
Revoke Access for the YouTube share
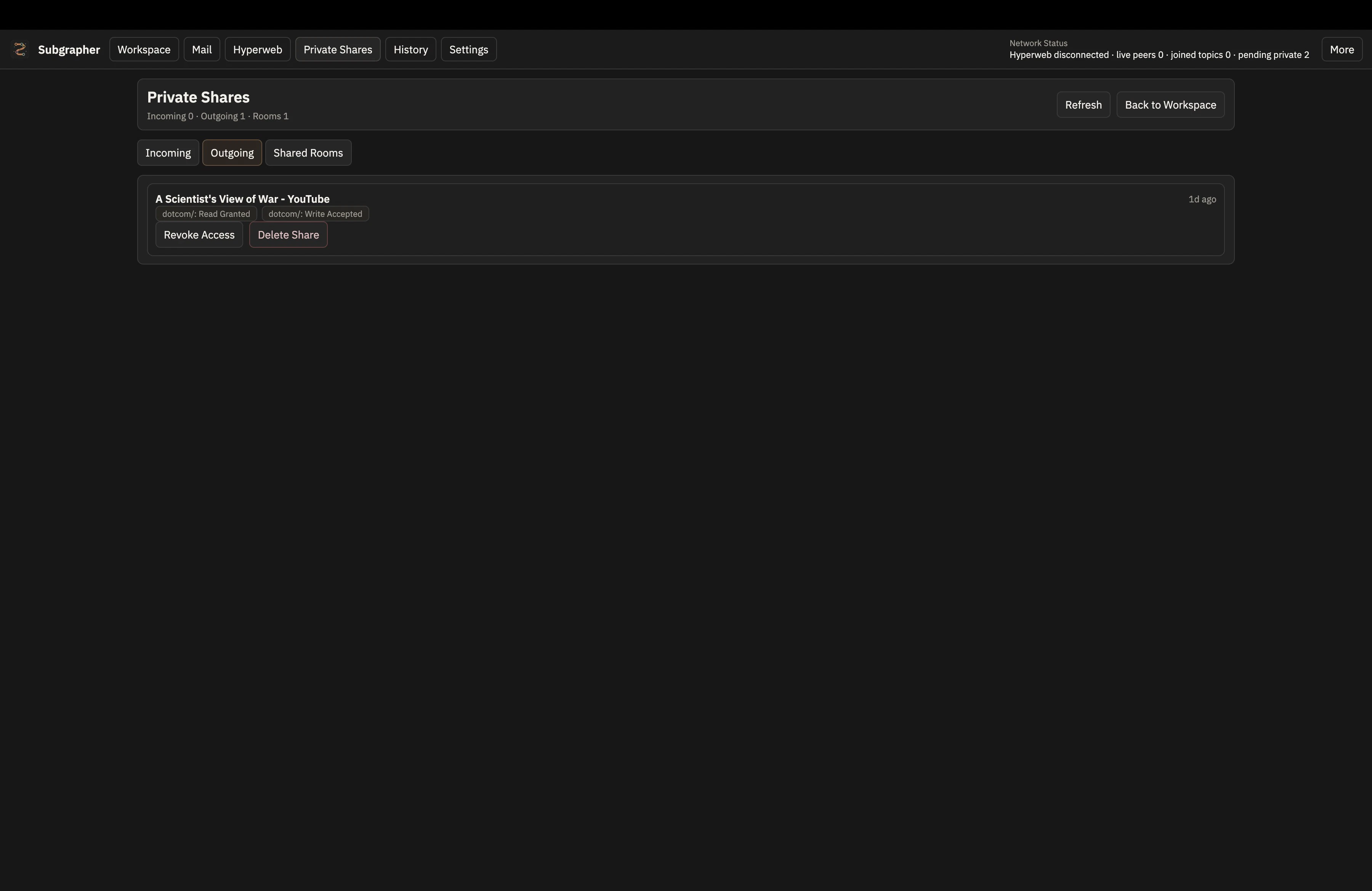tap(198, 235)
